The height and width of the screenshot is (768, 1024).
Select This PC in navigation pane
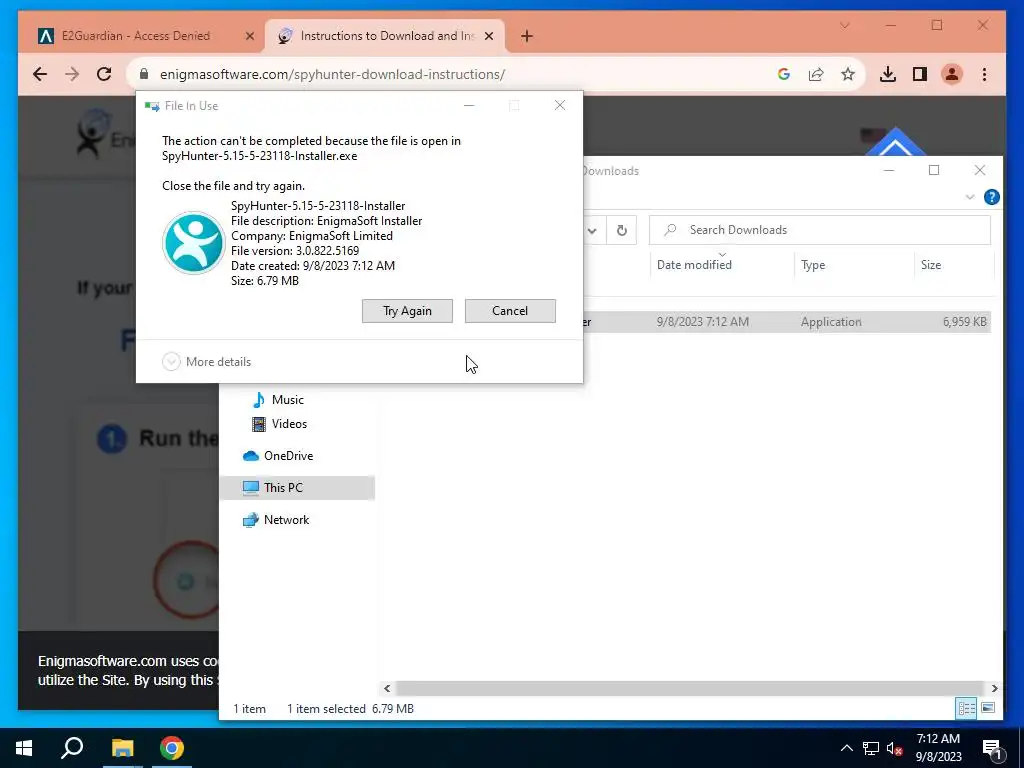tap(298, 488)
